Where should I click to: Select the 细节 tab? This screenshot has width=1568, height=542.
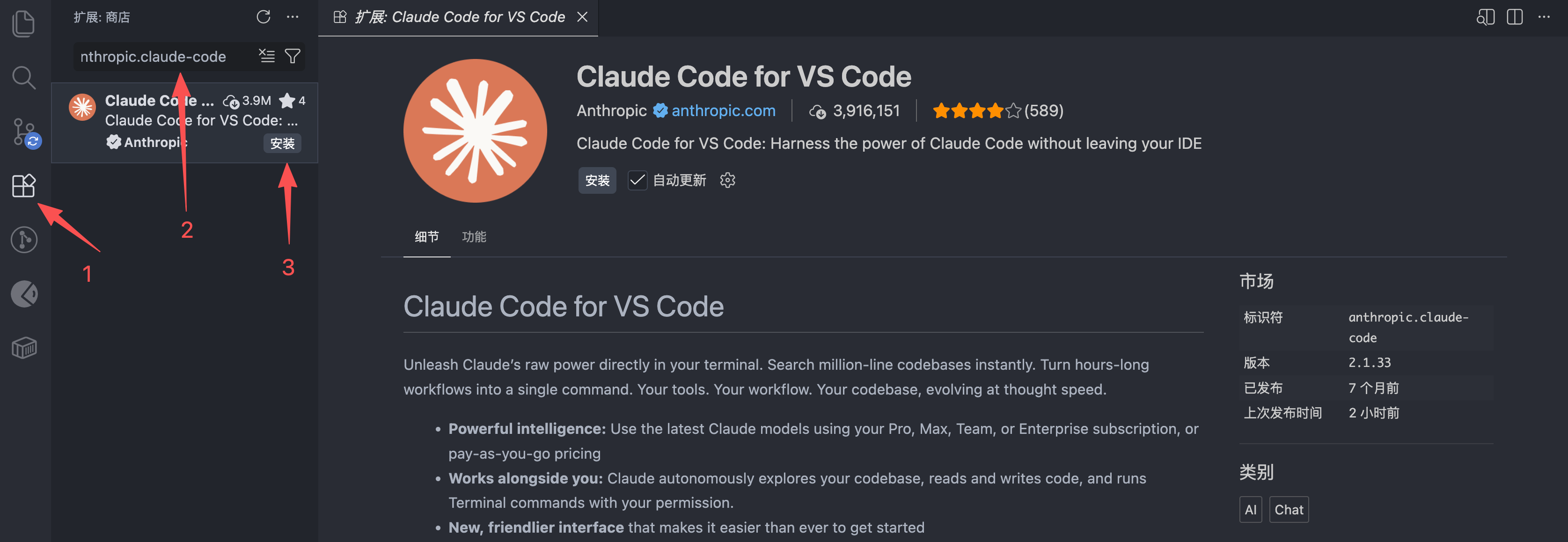click(426, 236)
